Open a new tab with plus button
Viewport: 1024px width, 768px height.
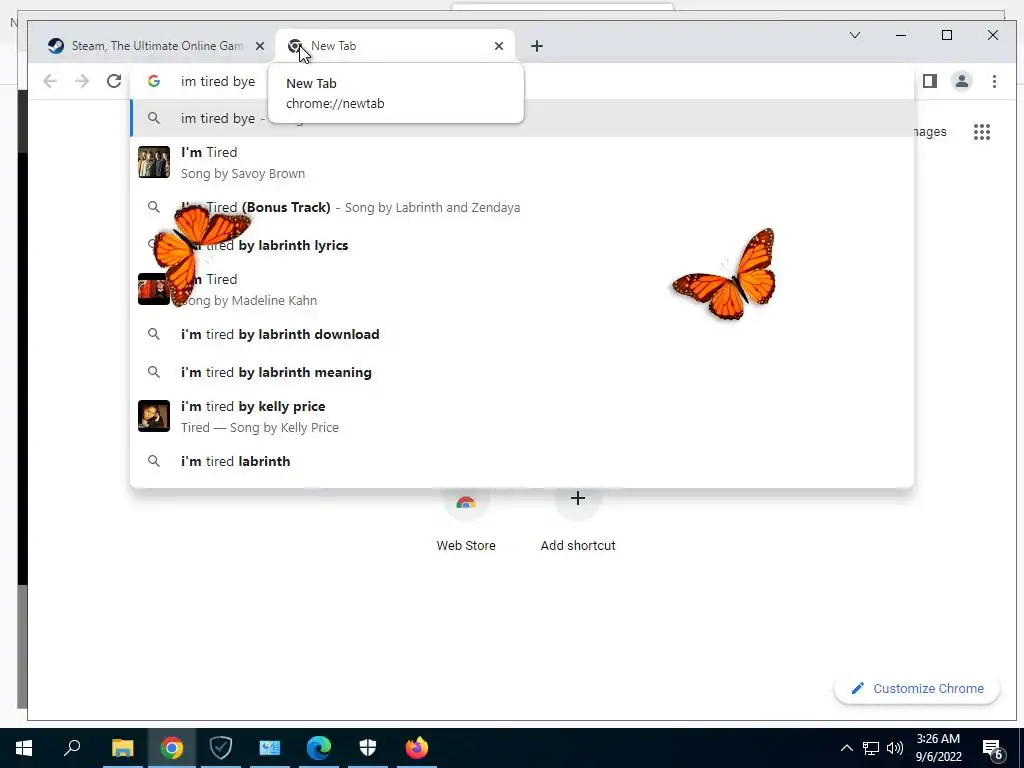537,46
